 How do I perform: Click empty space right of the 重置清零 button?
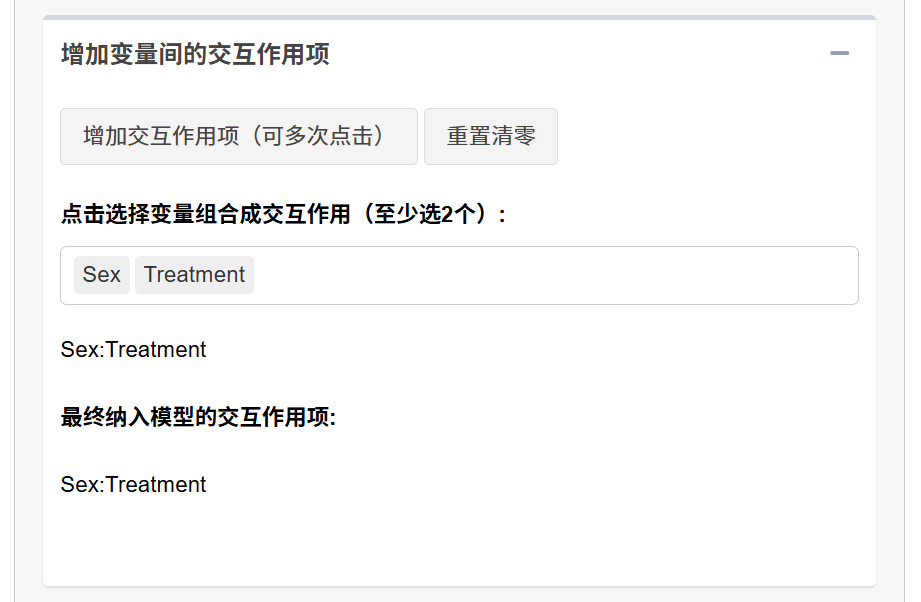(x=708, y=136)
